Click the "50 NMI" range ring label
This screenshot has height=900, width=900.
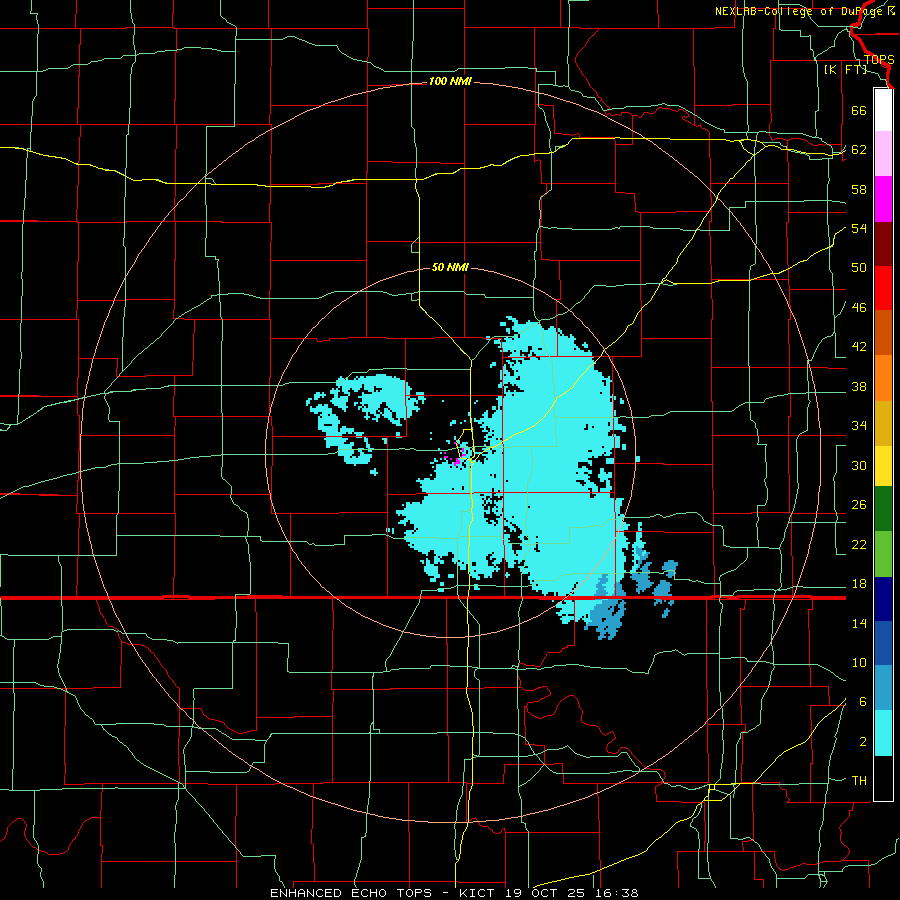click(451, 267)
